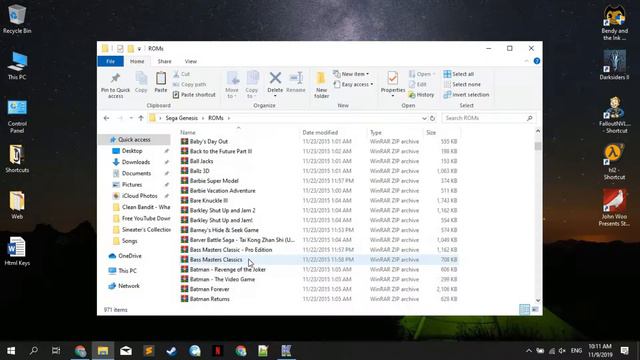Click History in Open group

[x=422, y=95]
